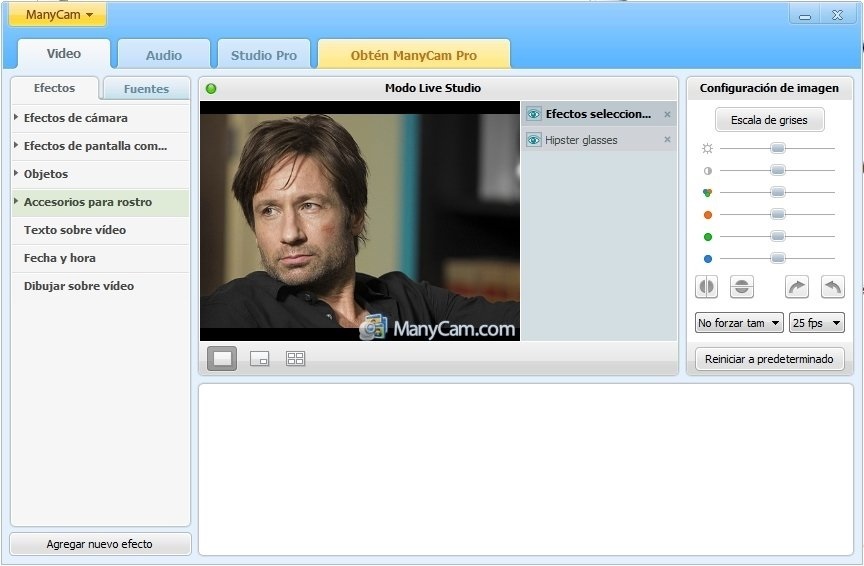This screenshot has width=864, height=566.
Task: Toggle visibility of Efectos seleccionados
Action: pyautogui.click(x=533, y=114)
